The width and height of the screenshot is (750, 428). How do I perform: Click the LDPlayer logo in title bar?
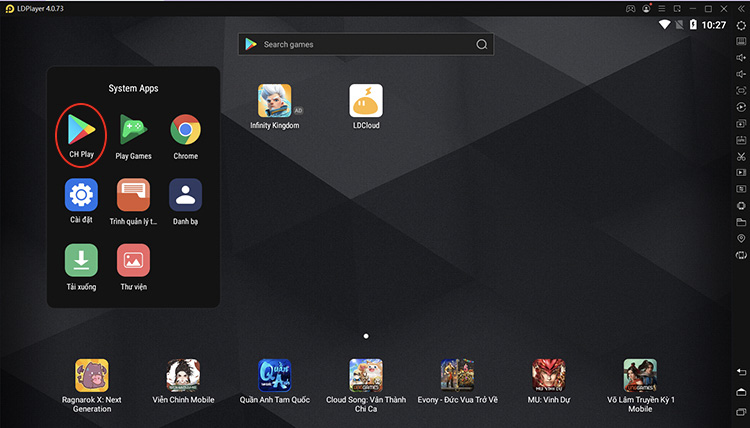(x=10, y=9)
